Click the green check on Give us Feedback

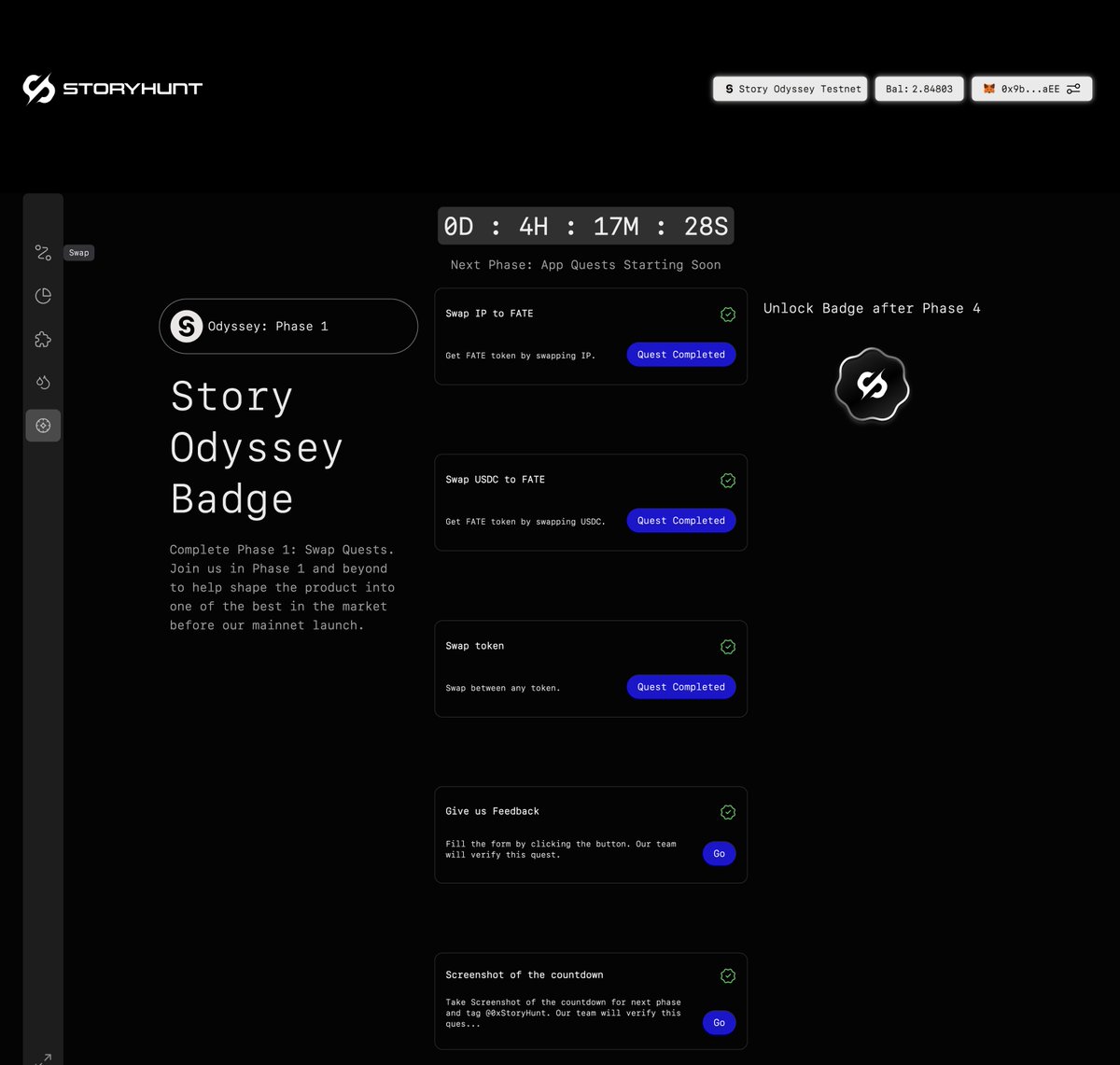coord(728,813)
